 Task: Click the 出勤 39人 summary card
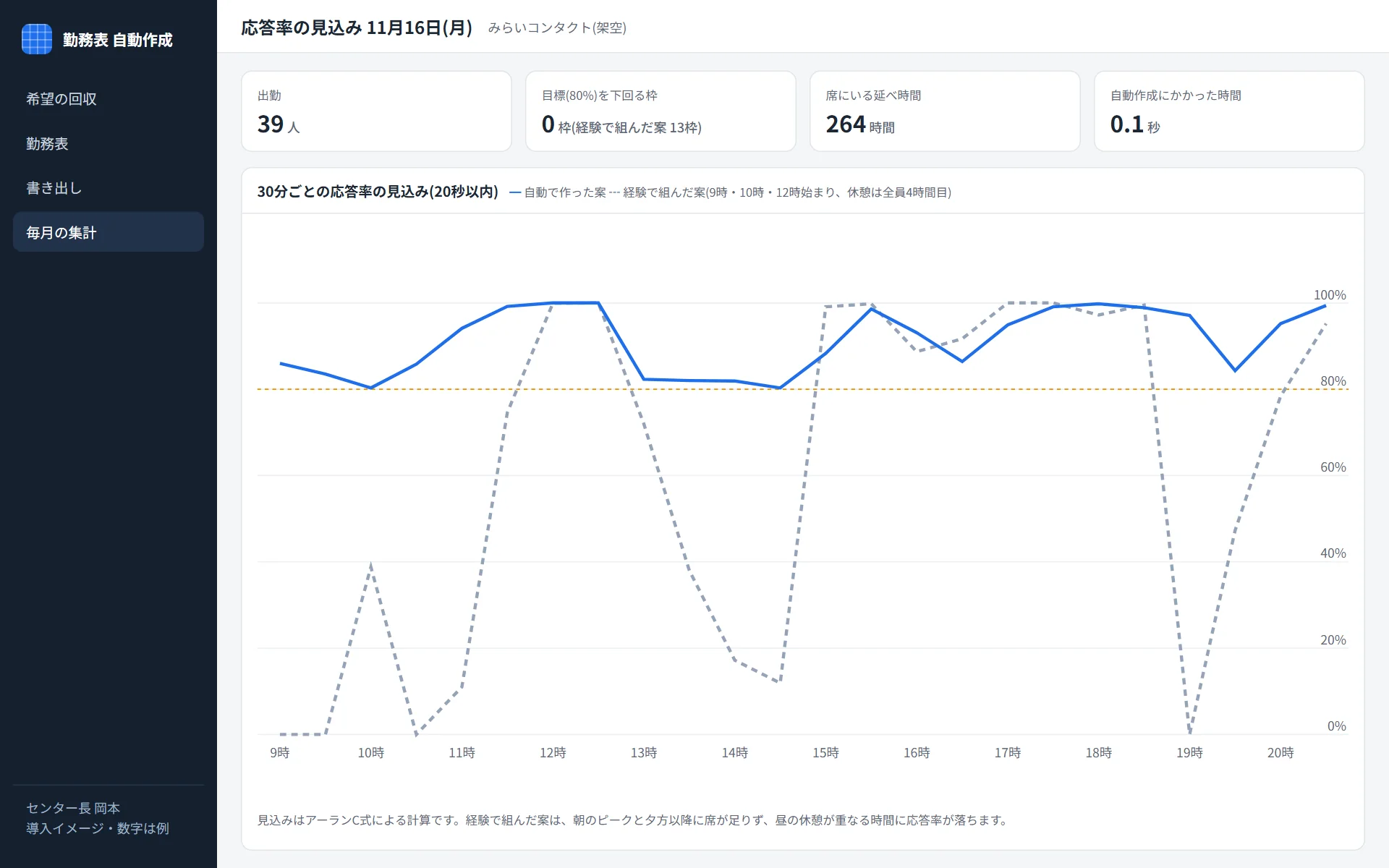pyautogui.click(x=376, y=111)
